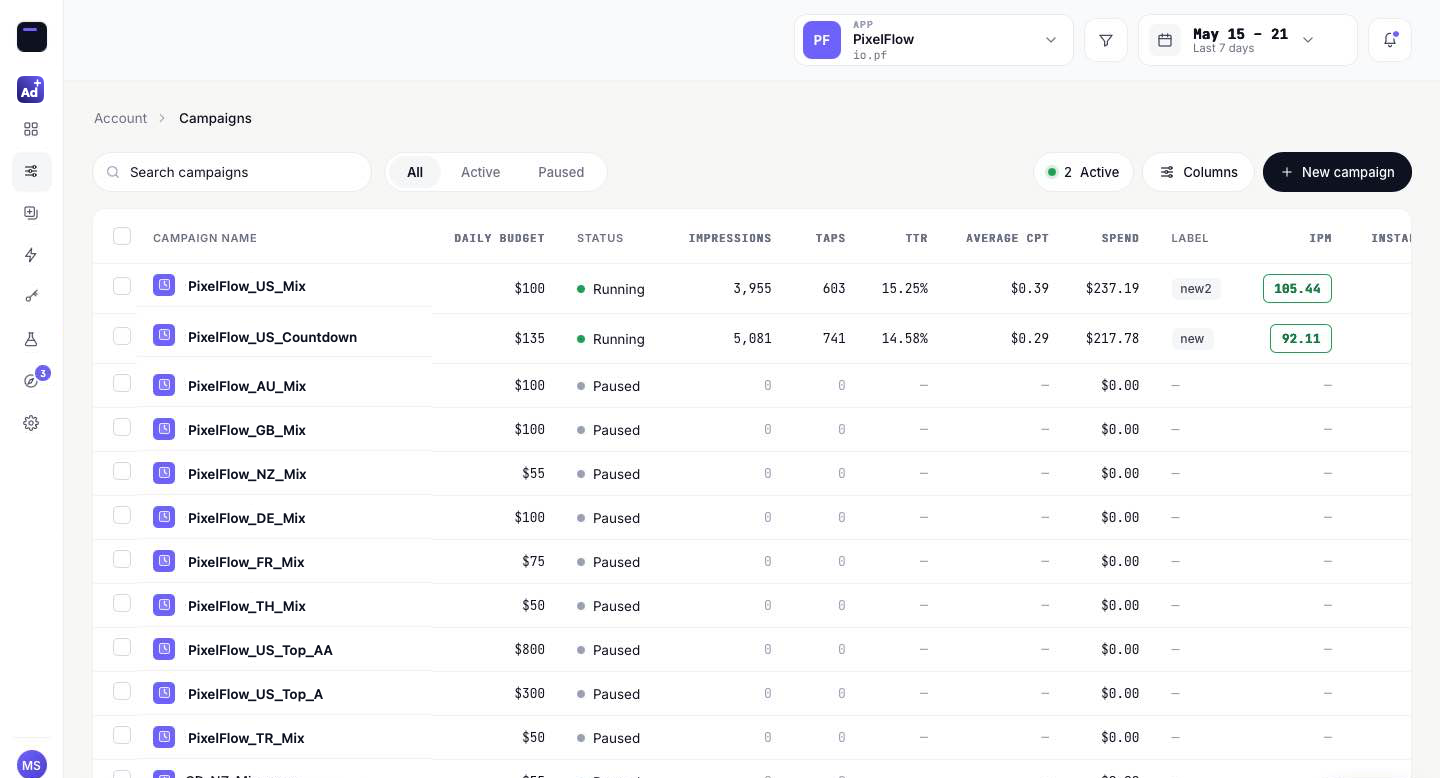Switch to the Active campaigns tab
Image resolution: width=1440 pixels, height=778 pixels.
[x=480, y=172]
